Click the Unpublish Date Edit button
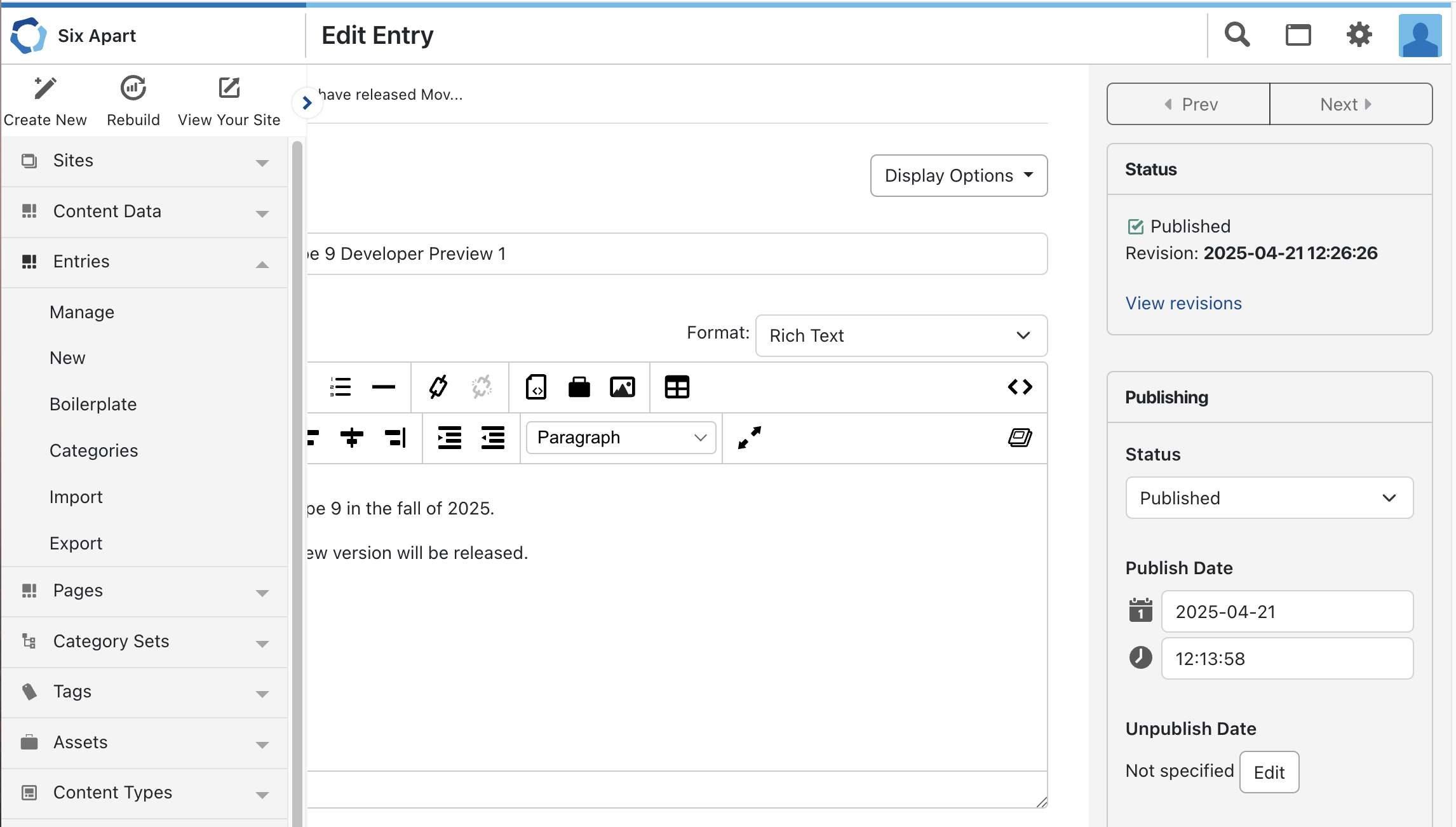 point(1269,772)
